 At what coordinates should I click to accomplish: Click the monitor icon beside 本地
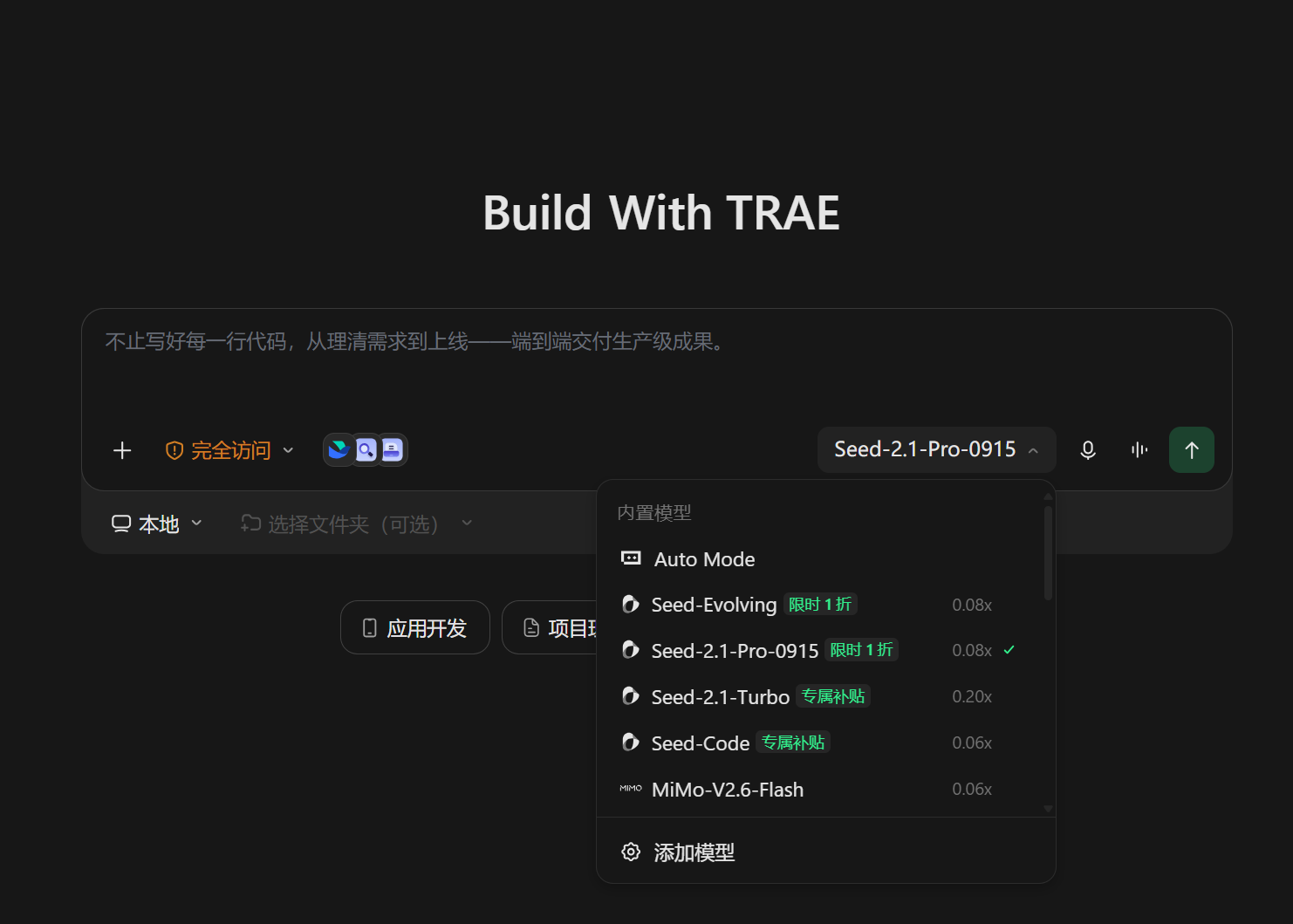tap(121, 523)
